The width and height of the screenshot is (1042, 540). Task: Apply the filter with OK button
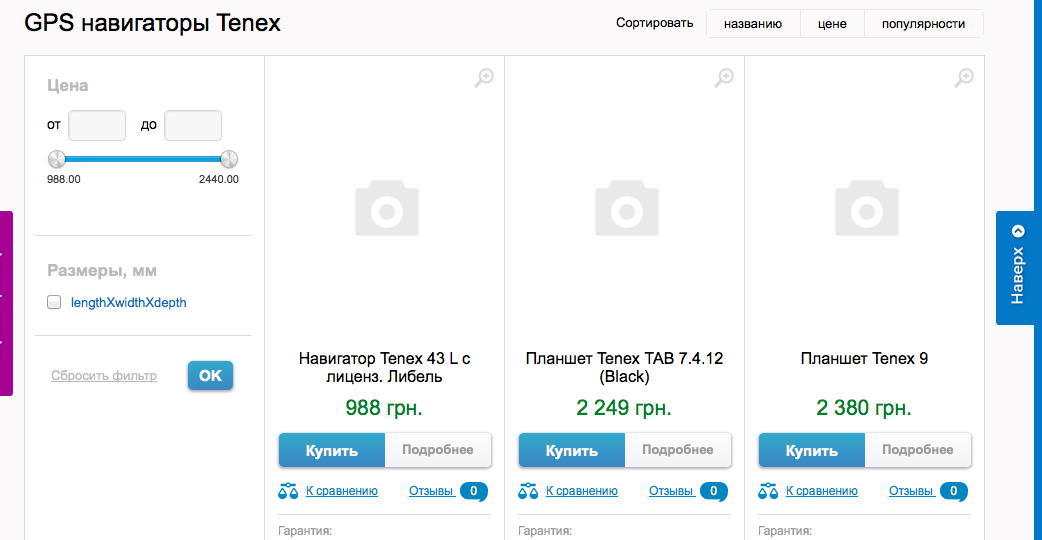pos(210,376)
